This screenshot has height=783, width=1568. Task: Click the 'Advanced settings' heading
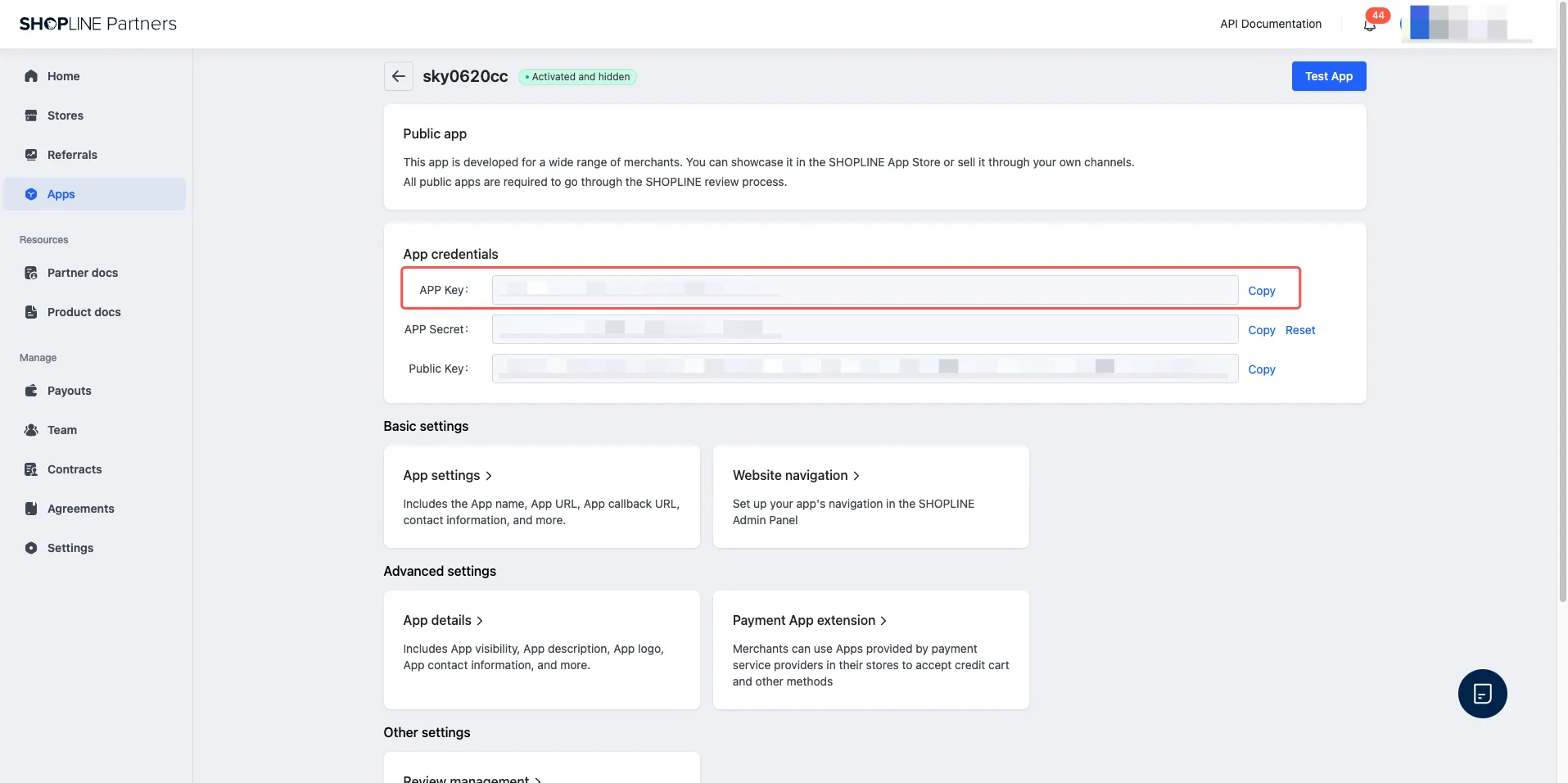tap(440, 571)
